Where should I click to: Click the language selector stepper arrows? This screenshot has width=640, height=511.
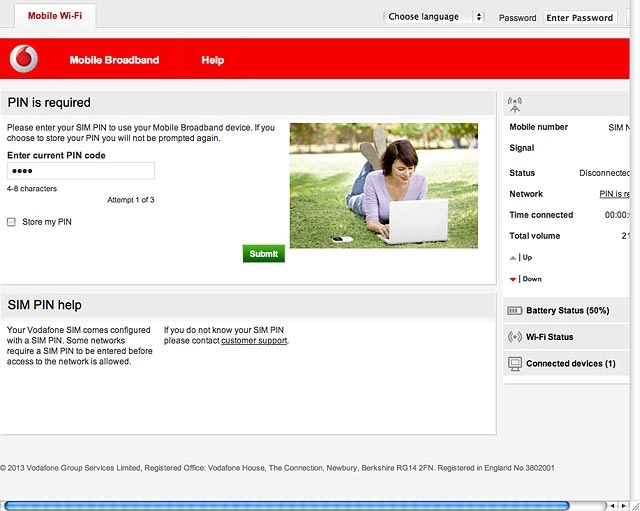pyautogui.click(x=479, y=17)
